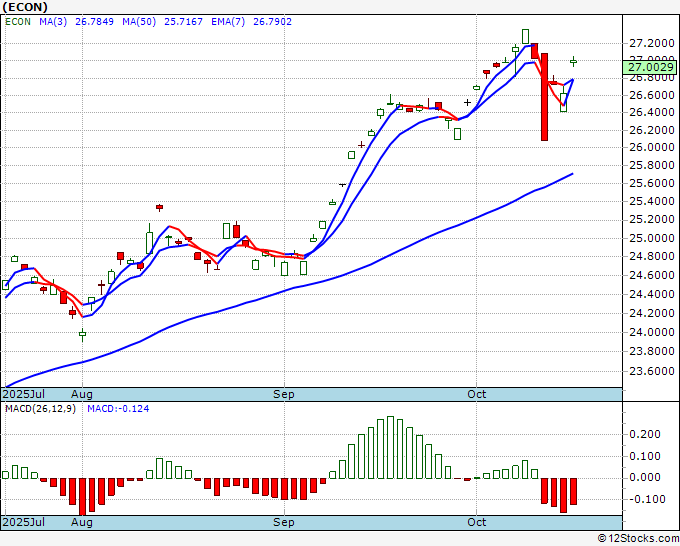This screenshot has height=546, width=680.
Task: Click the 2025Jul label on price chart axis
Action: pos(23,395)
